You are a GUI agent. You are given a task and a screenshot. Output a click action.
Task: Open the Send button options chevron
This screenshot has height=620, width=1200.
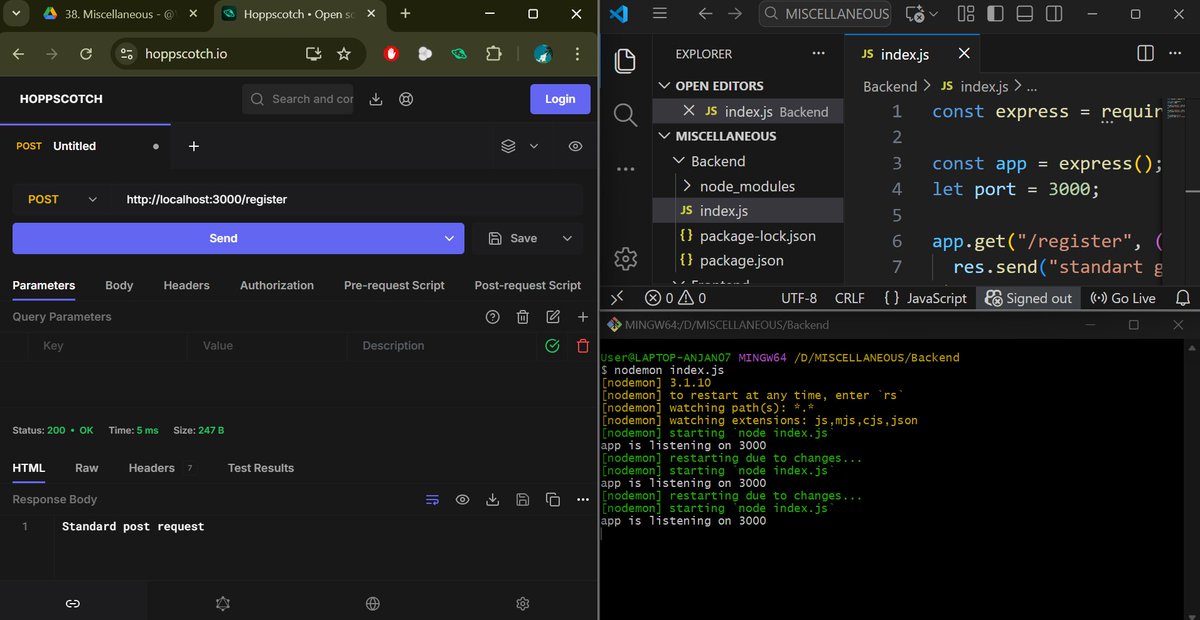point(449,238)
